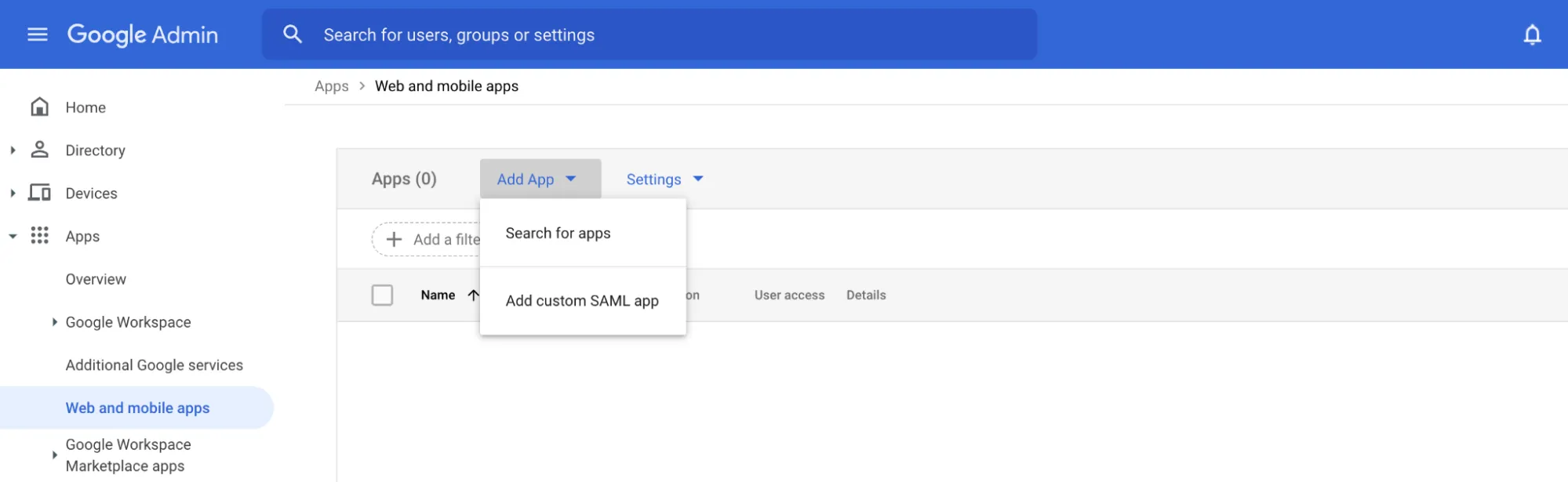Expand Google Workspace Marketplace apps
Viewport: 1568px width, 482px height.
[54, 455]
